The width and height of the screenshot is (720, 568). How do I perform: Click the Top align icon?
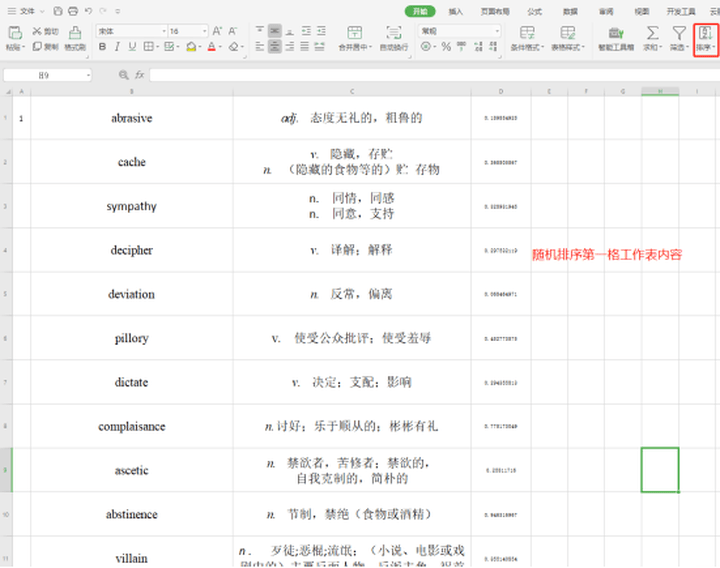click(x=259, y=31)
